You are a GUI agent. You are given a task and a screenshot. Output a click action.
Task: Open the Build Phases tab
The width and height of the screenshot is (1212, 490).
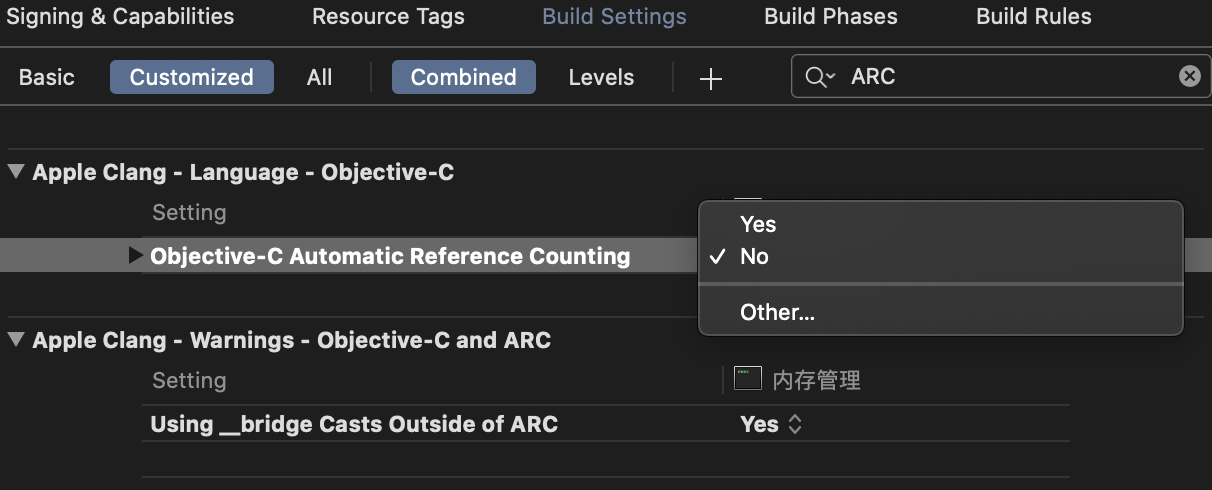coord(830,17)
